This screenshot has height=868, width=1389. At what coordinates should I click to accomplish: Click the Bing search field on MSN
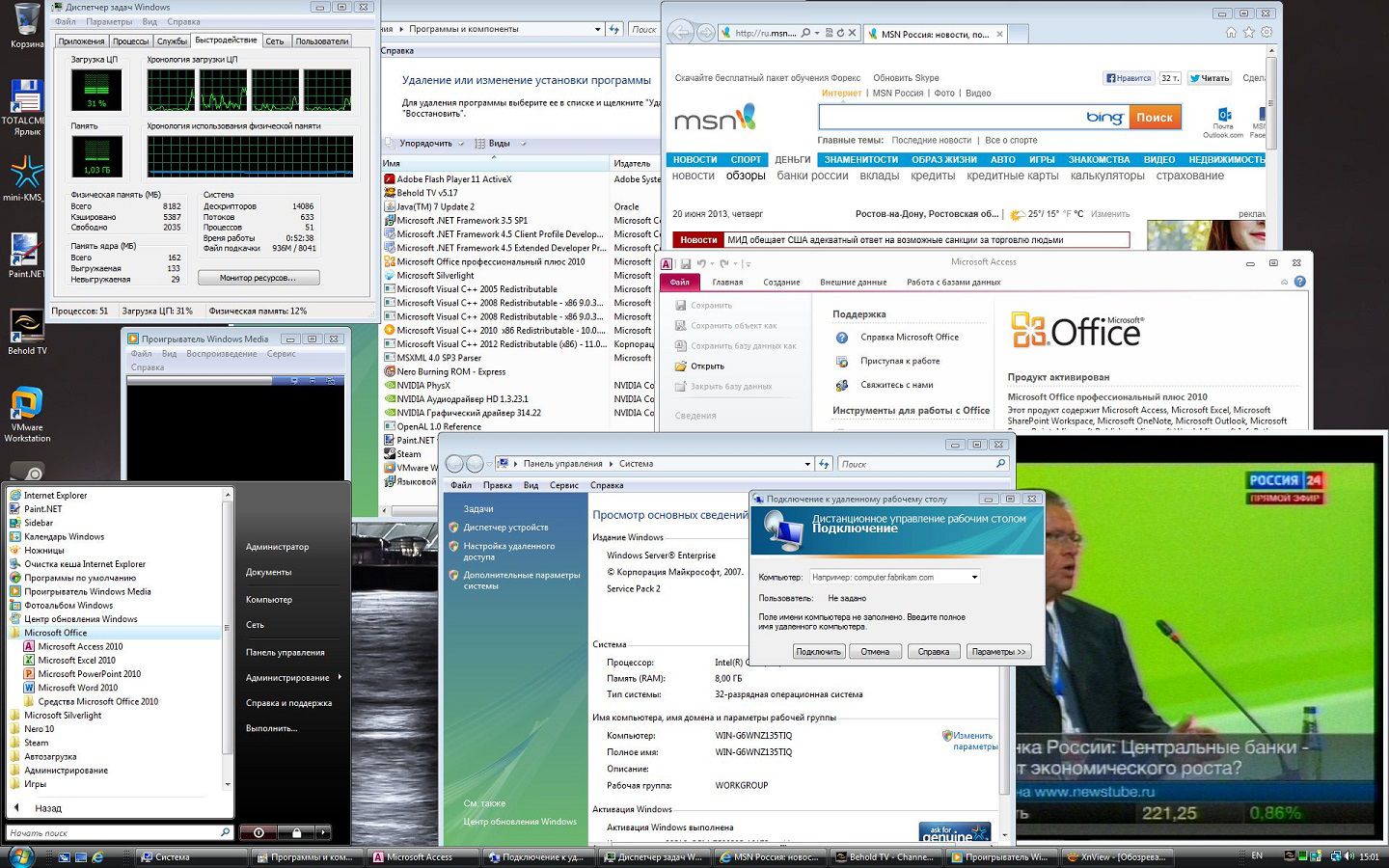tap(972, 118)
